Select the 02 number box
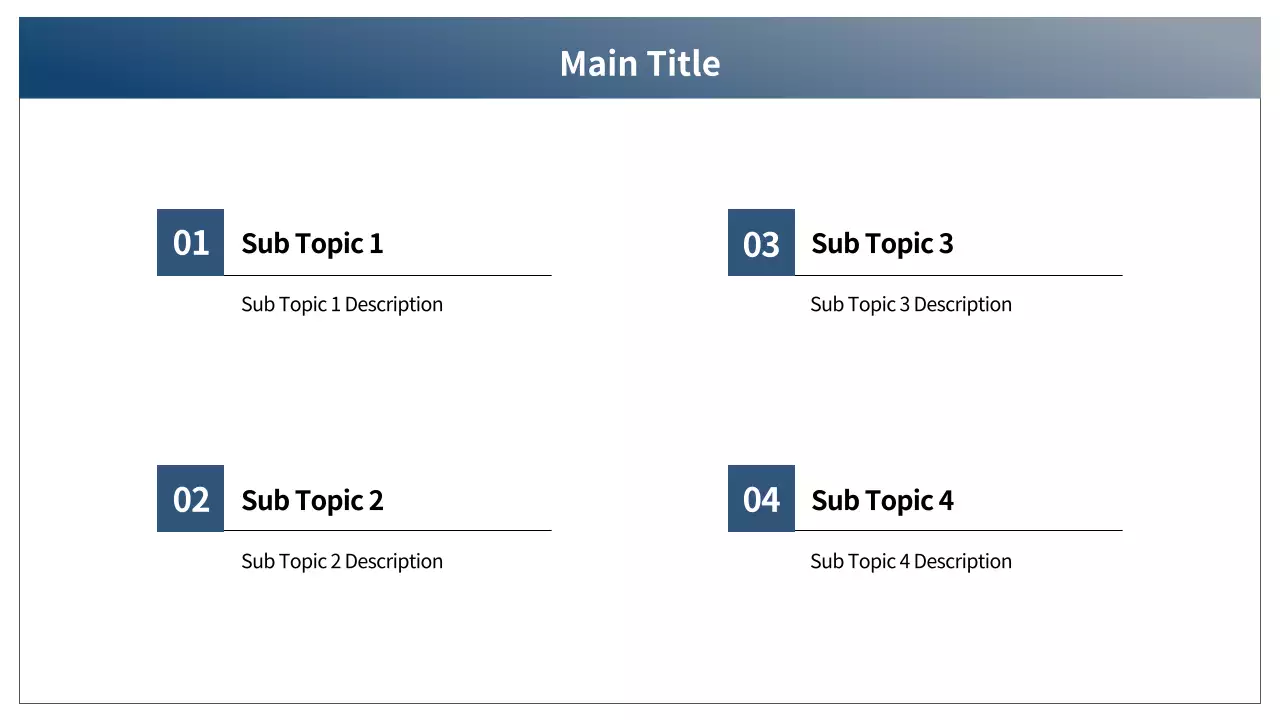Image resolution: width=1280 pixels, height=720 pixels. coord(190,498)
